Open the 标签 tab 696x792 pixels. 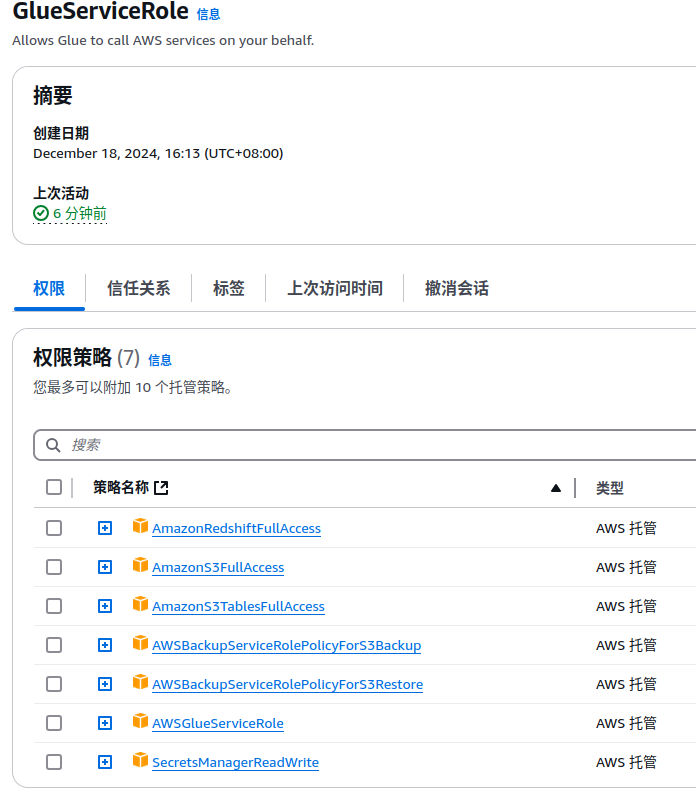pos(229,288)
